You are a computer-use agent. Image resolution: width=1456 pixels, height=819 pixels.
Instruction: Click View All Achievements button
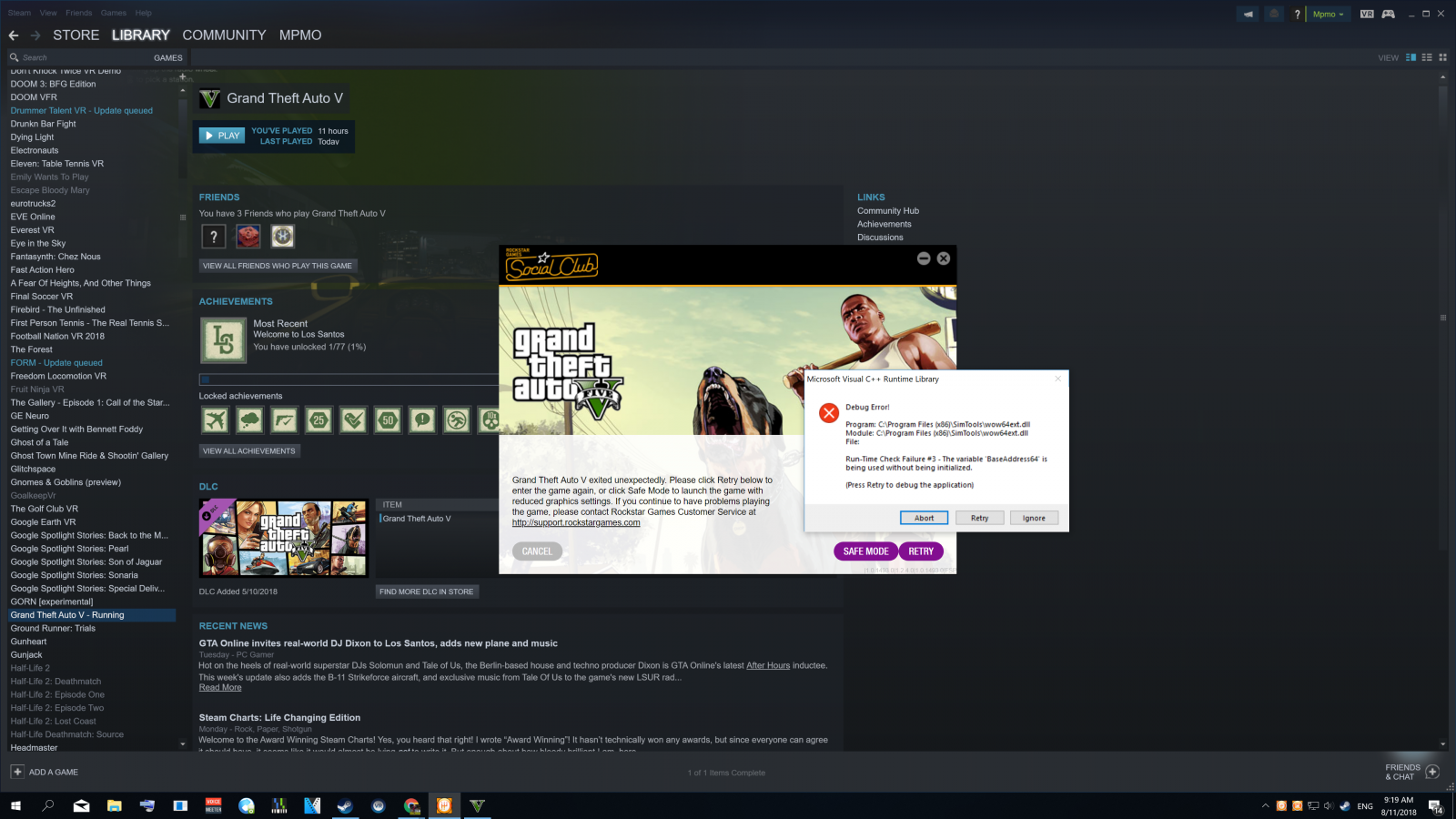click(x=249, y=450)
